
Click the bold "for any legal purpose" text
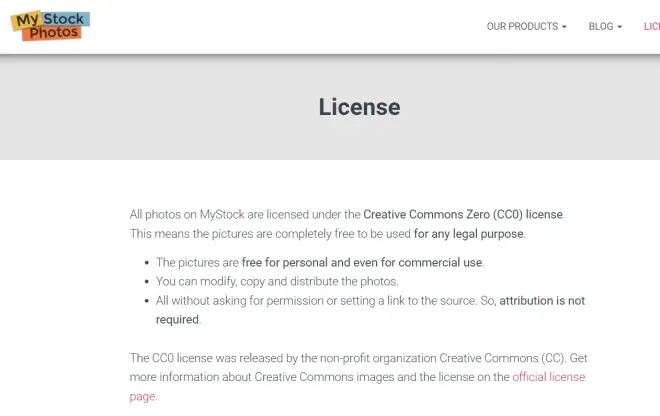tap(469, 234)
